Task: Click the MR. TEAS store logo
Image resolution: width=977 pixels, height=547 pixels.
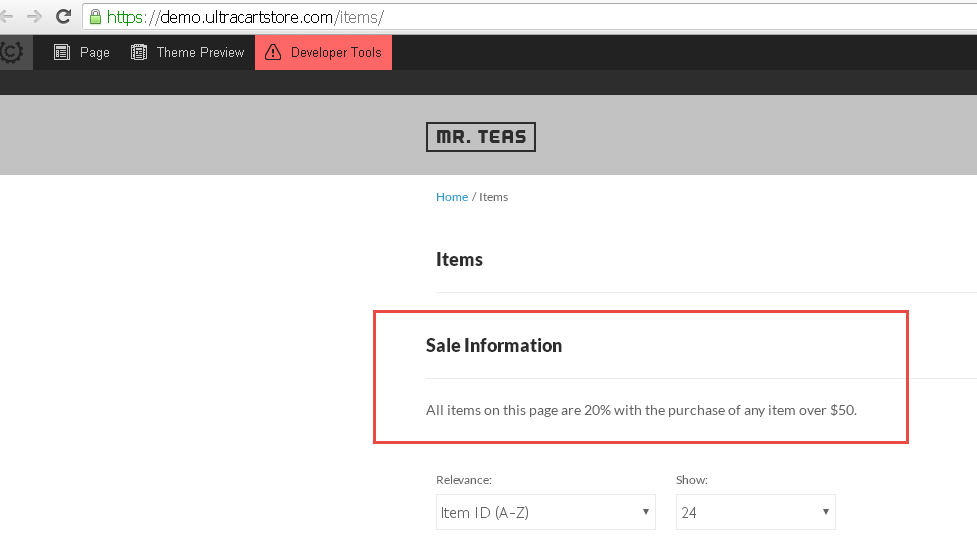Action: click(481, 136)
